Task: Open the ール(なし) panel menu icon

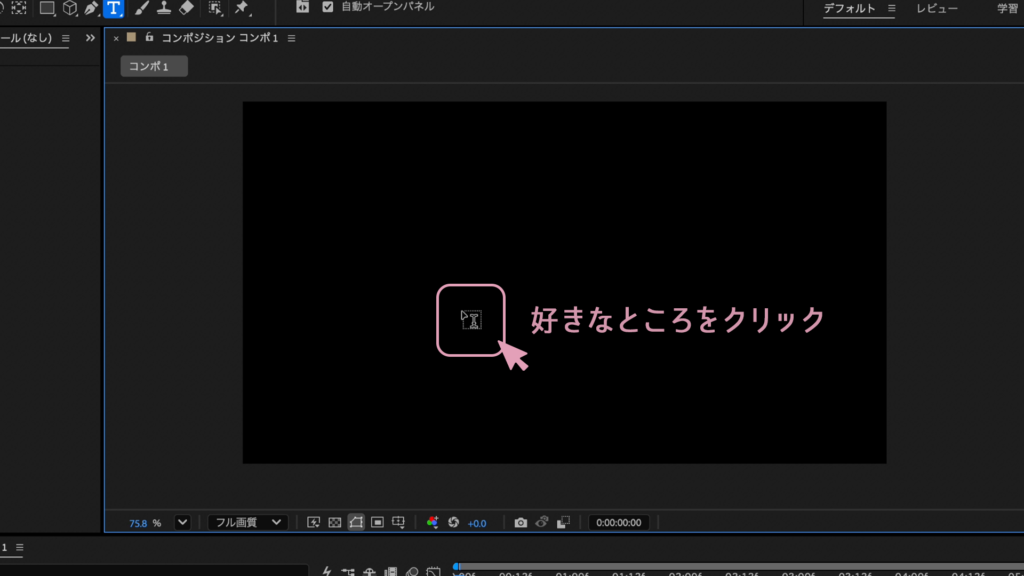Action: tap(65, 39)
